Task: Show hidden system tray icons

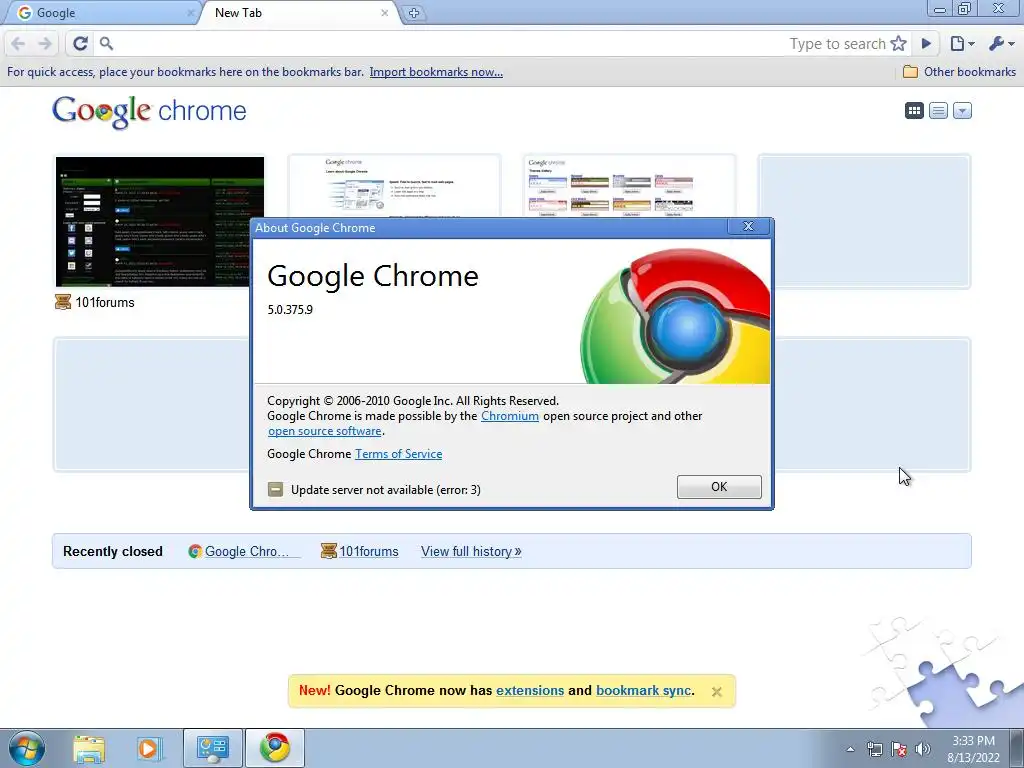Action: pyautogui.click(x=850, y=749)
